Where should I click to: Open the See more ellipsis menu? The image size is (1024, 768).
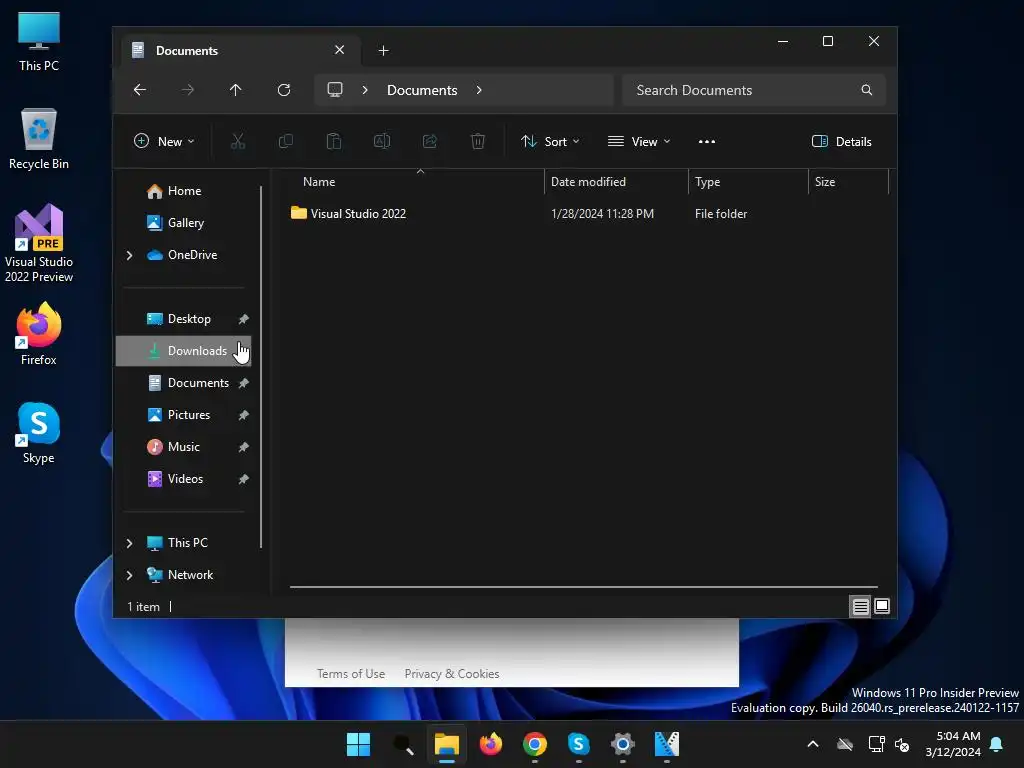[707, 142]
